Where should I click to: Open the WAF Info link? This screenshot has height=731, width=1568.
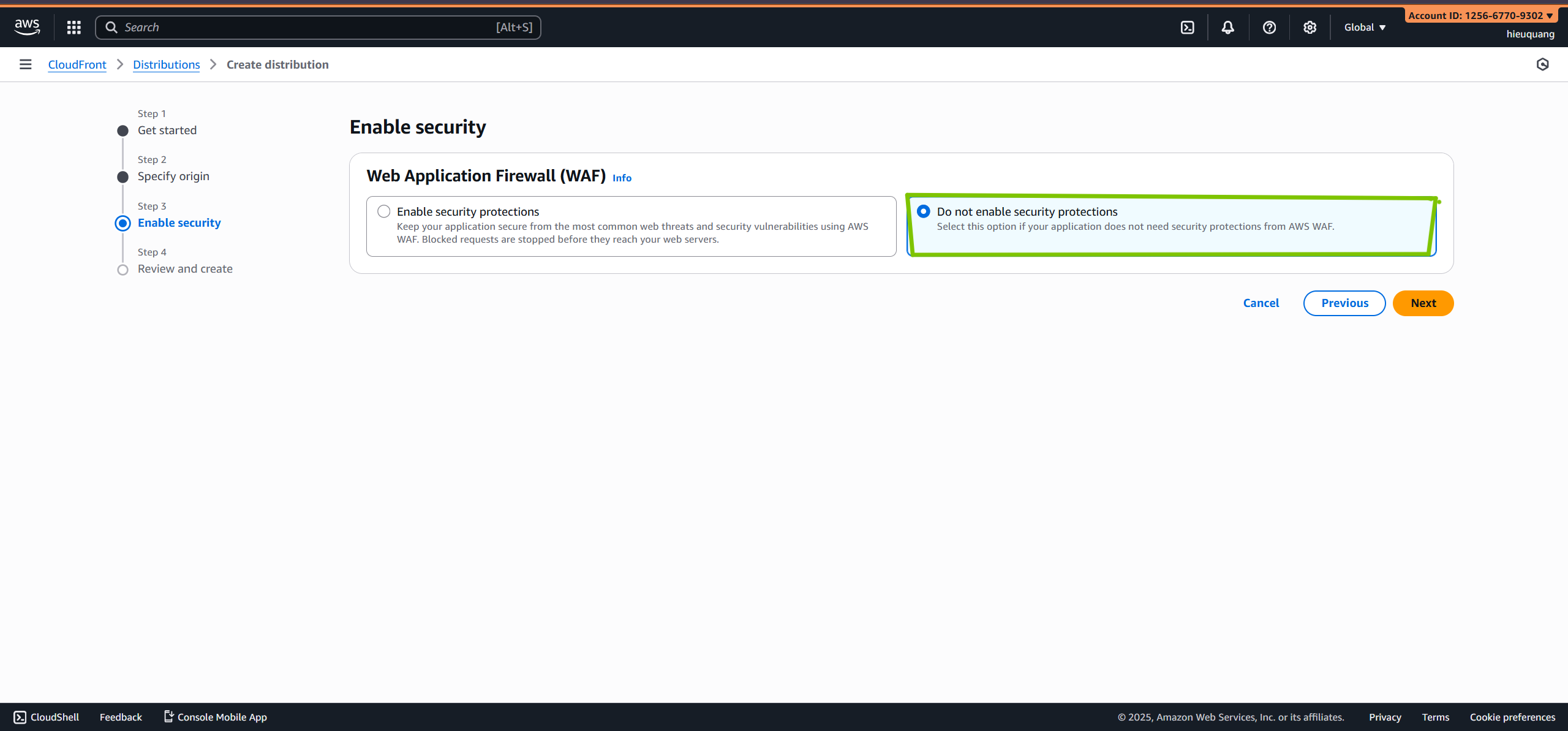622,178
